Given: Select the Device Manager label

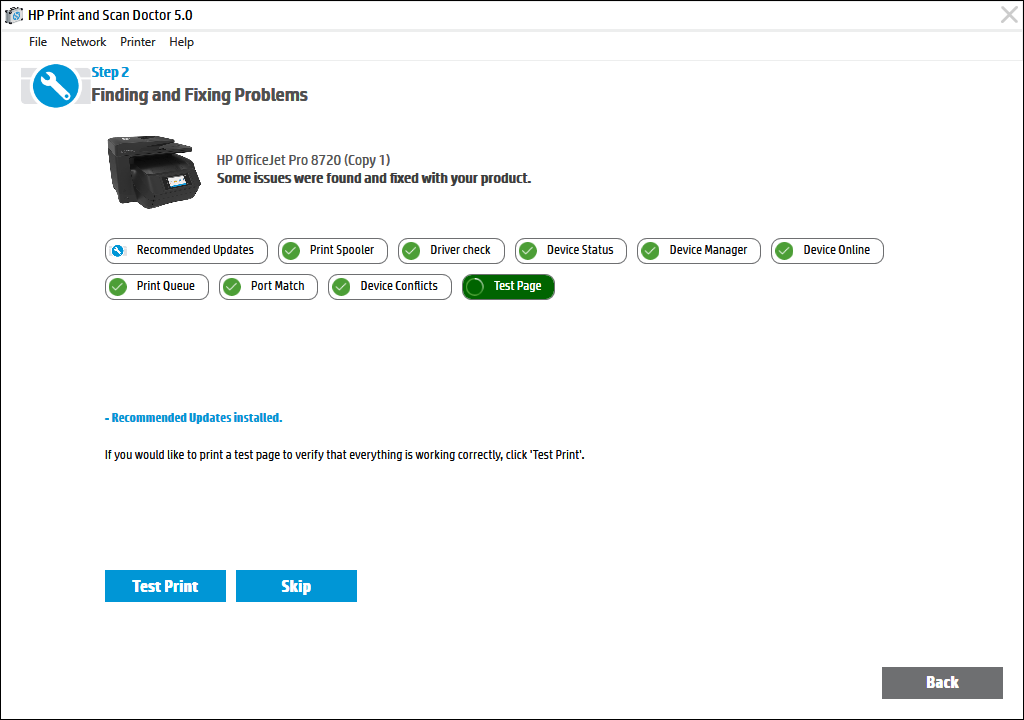Looking at the screenshot, I should [709, 250].
